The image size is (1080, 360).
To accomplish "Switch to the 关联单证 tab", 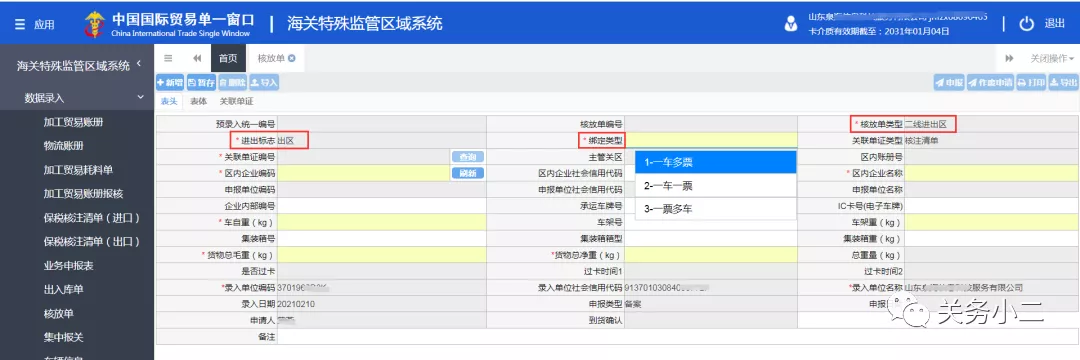I will (x=236, y=101).
